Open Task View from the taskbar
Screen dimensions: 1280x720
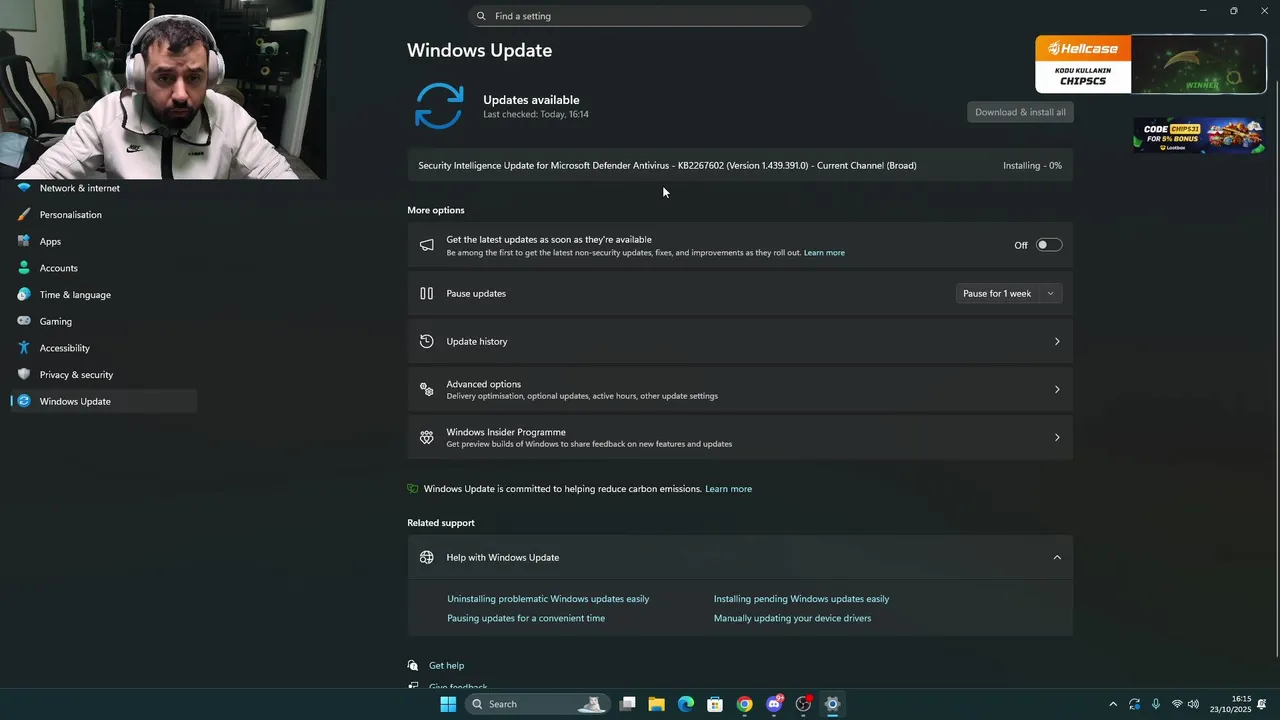pos(628,704)
